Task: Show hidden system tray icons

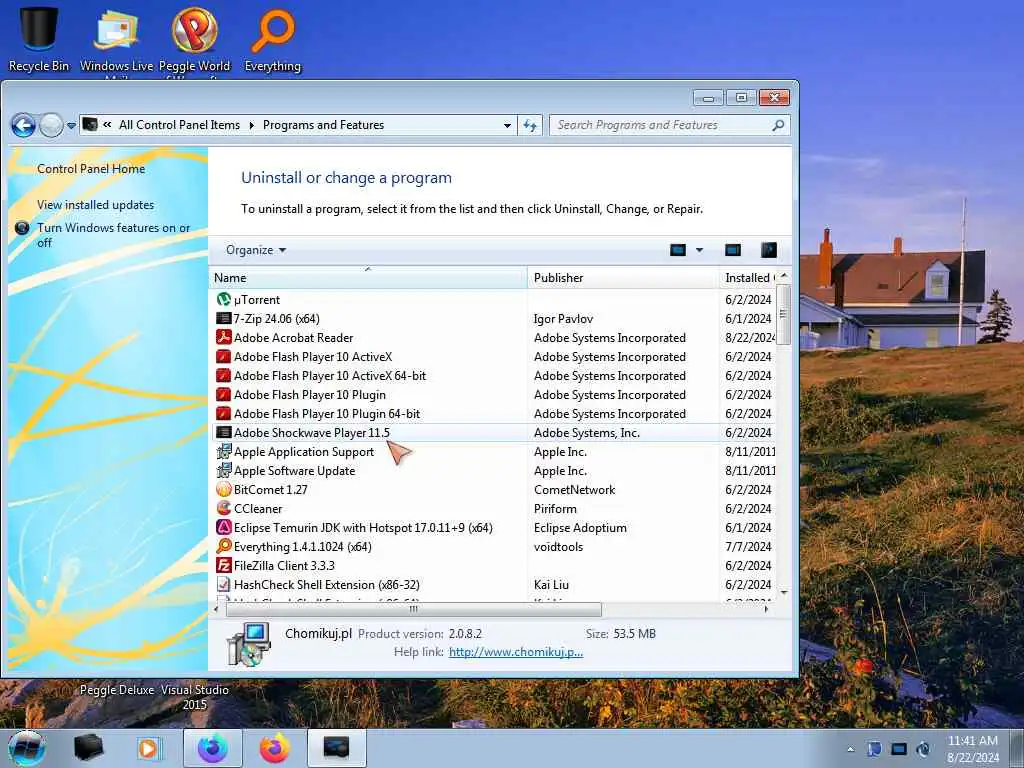Action: pyautogui.click(x=850, y=749)
